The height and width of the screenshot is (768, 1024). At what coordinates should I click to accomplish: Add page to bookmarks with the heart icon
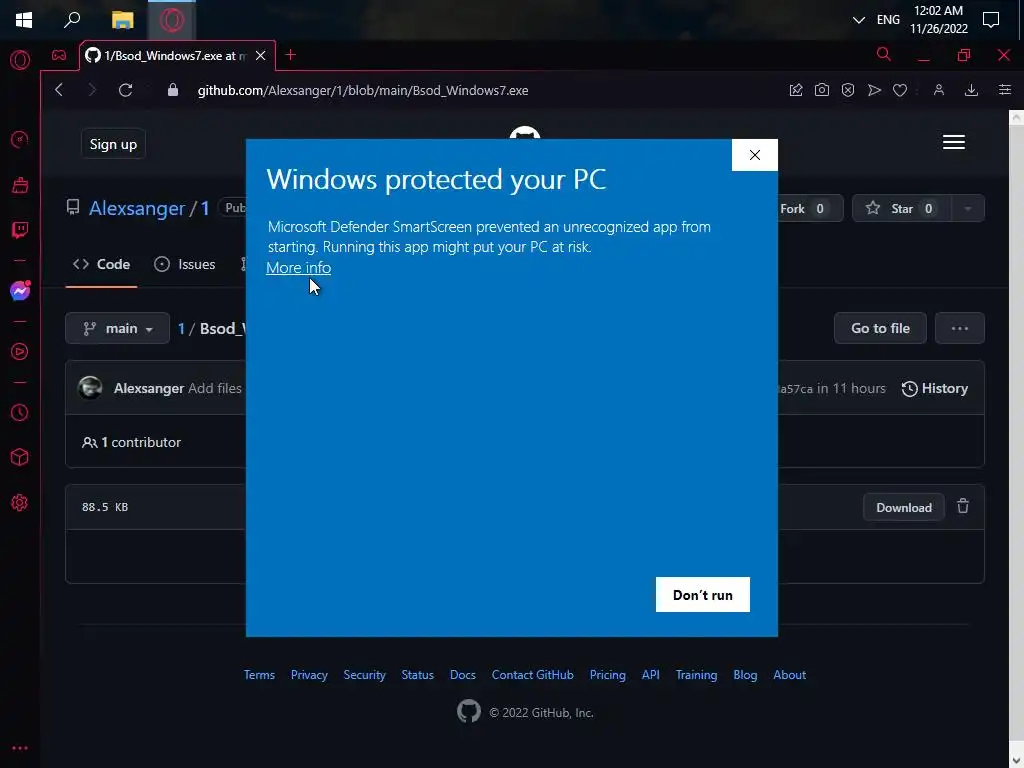(x=900, y=90)
